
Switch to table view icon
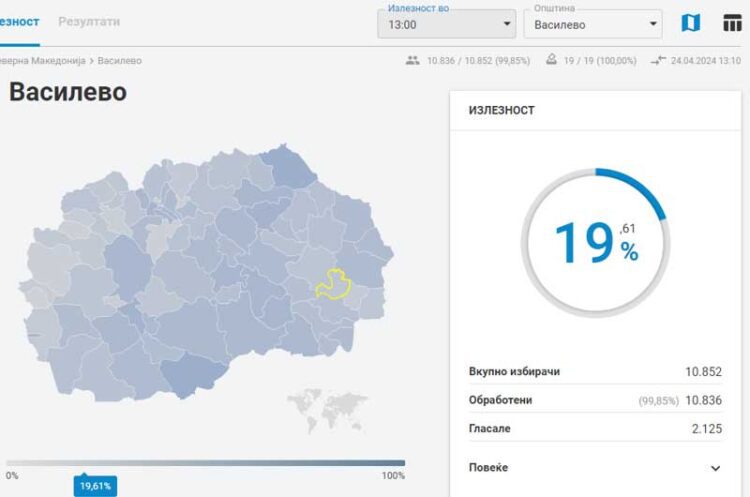click(732, 22)
